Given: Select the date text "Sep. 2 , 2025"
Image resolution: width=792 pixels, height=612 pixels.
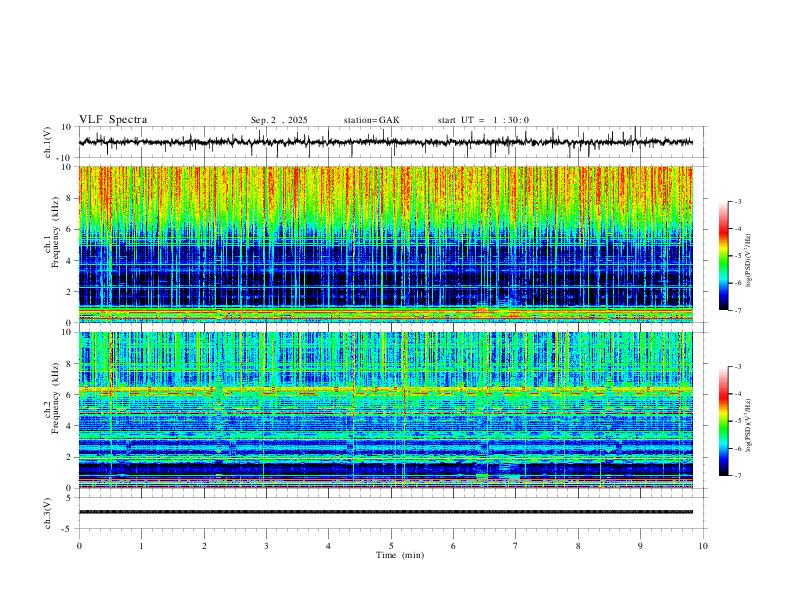Looking at the screenshot, I should coord(279,120).
